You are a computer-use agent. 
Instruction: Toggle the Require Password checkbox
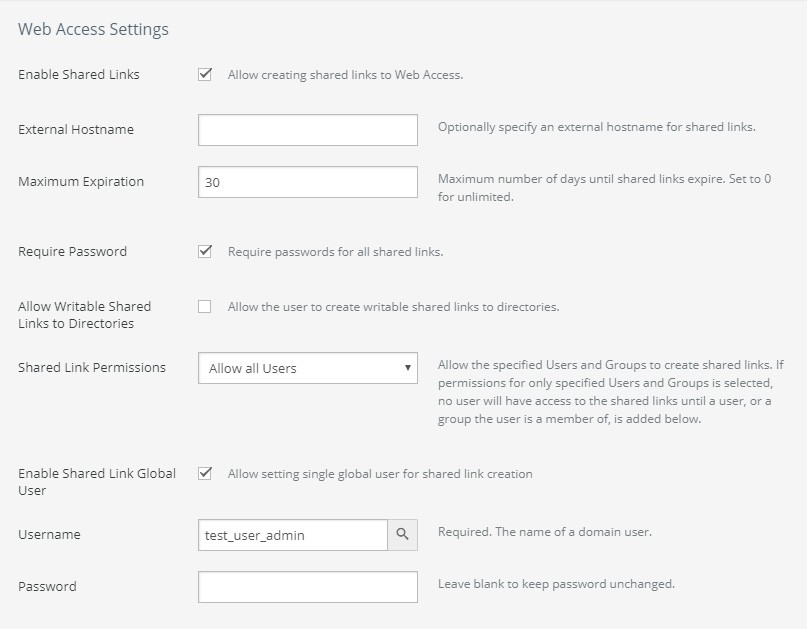(x=205, y=251)
